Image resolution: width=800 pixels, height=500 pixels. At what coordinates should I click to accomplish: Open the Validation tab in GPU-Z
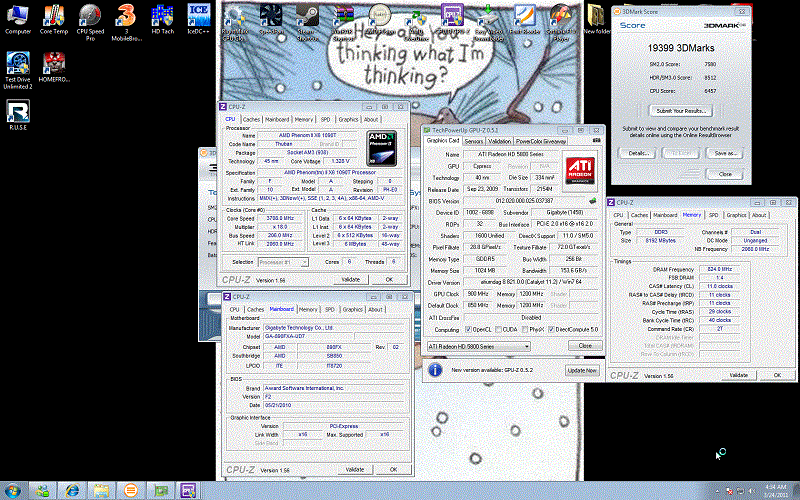(499, 141)
